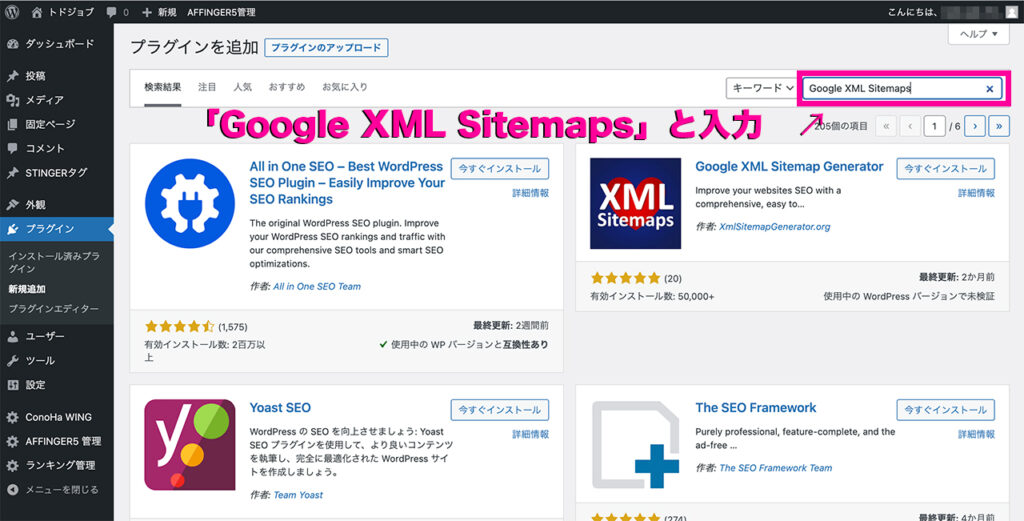Open 設定 settings menu
The height and width of the screenshot is (521, 1024).
click(x=57, y=385)
